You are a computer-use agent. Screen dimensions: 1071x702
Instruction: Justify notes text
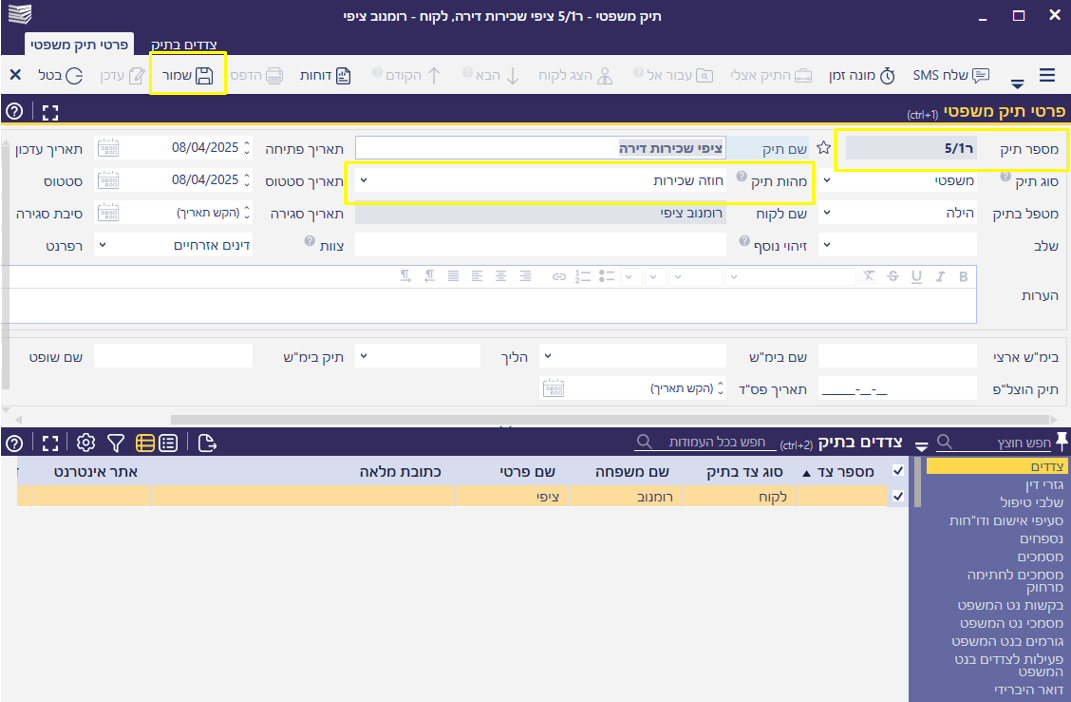(x=454, y=277)
